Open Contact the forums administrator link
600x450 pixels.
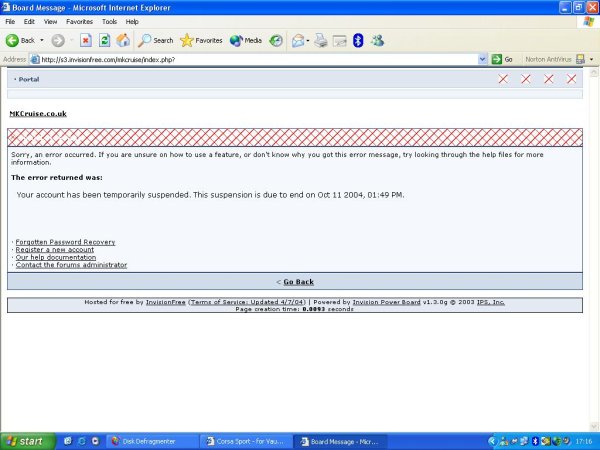pos(71,265)
